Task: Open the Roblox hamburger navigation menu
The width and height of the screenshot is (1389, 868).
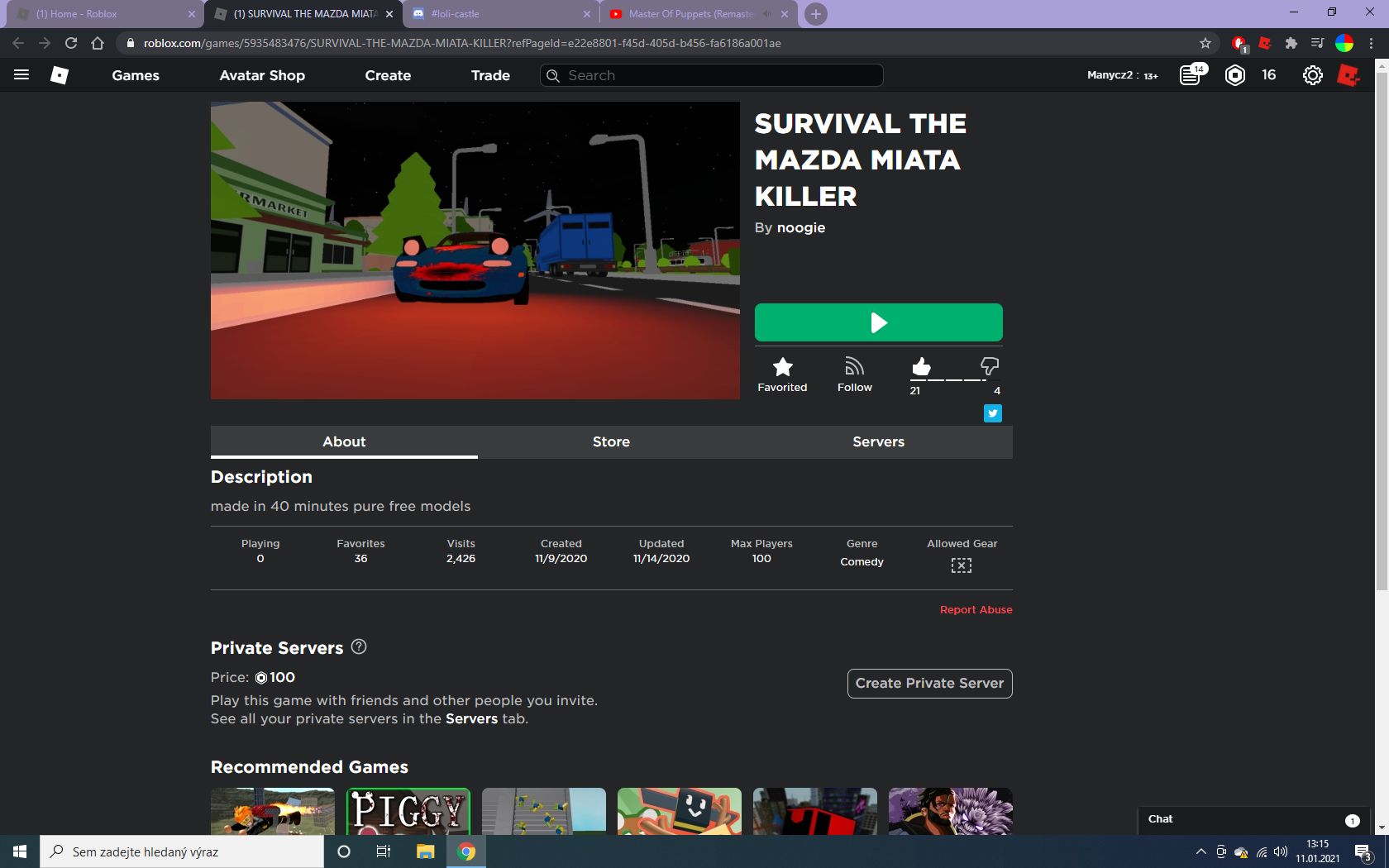Action: 21,75
